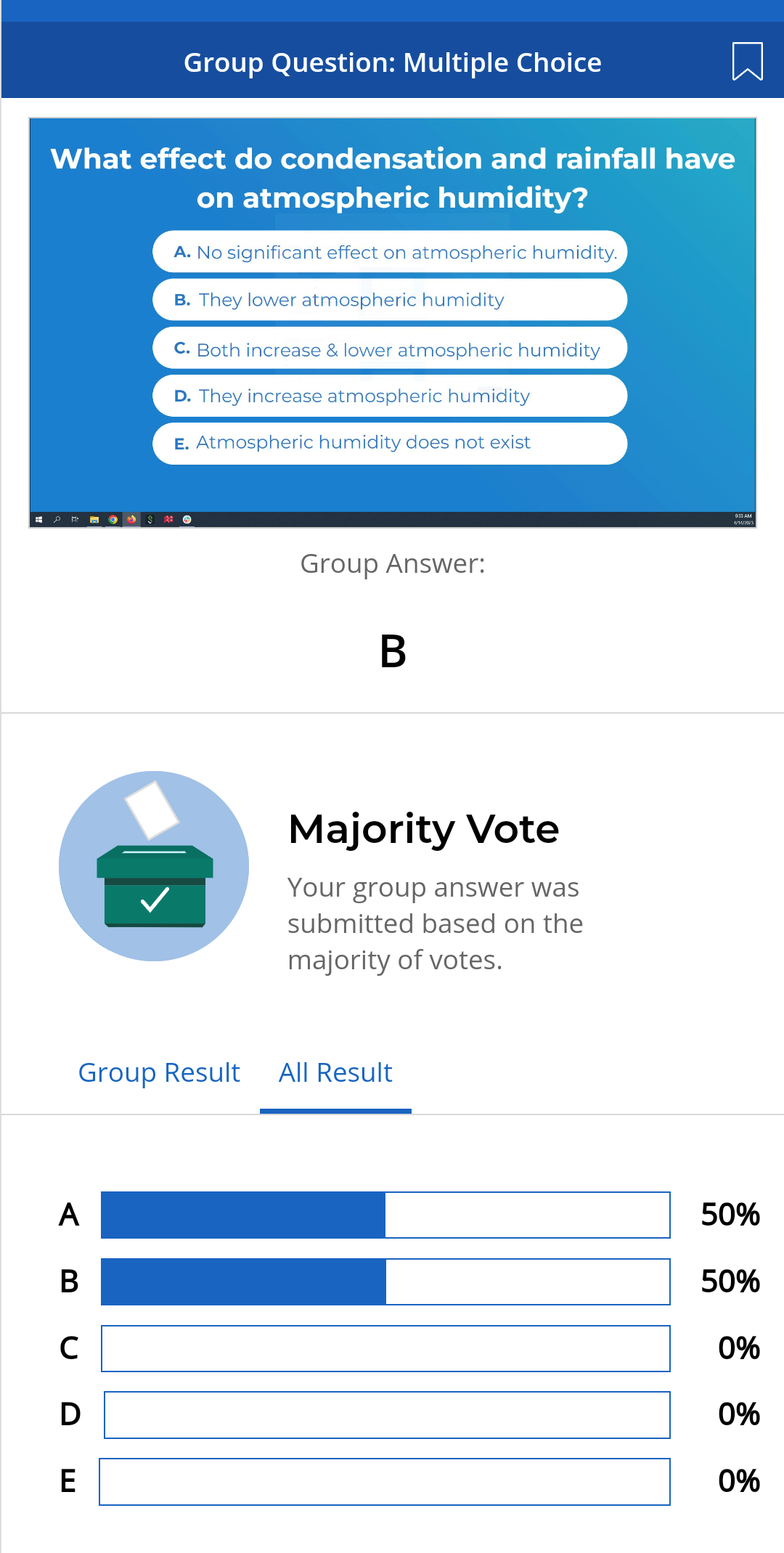784x1553 pixels.
Task: Open Google Chrome from the taskbar
Action: click(x=113, y=518)
